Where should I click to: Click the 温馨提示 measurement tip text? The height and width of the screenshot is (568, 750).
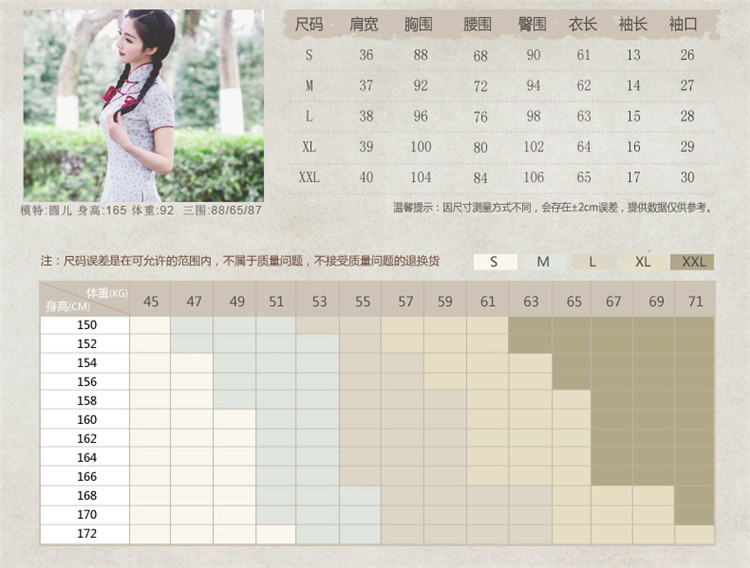coord(552,208)
